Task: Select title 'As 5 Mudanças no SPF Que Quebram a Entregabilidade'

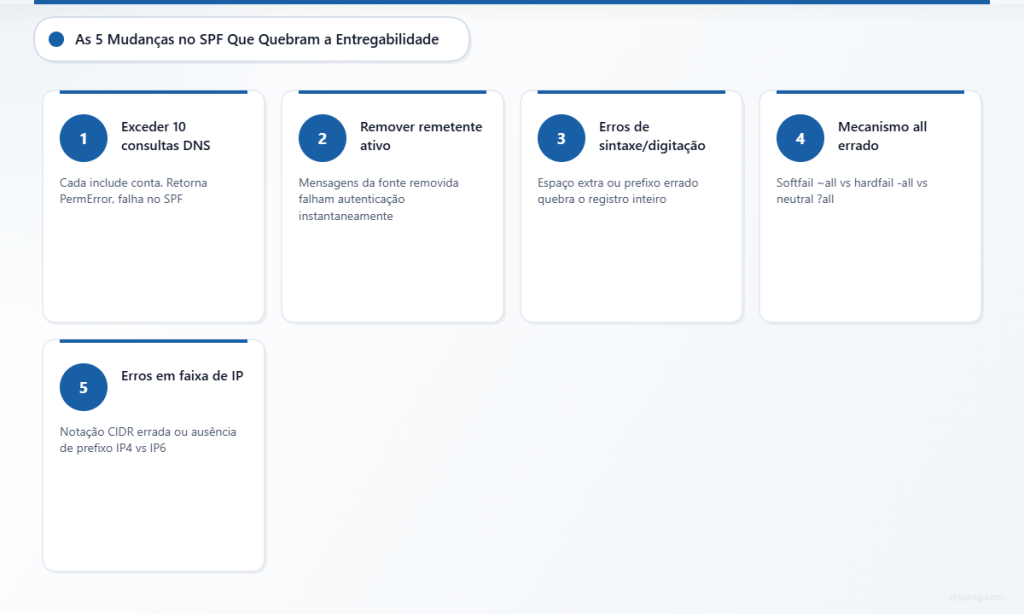Action: pos(257,39)
